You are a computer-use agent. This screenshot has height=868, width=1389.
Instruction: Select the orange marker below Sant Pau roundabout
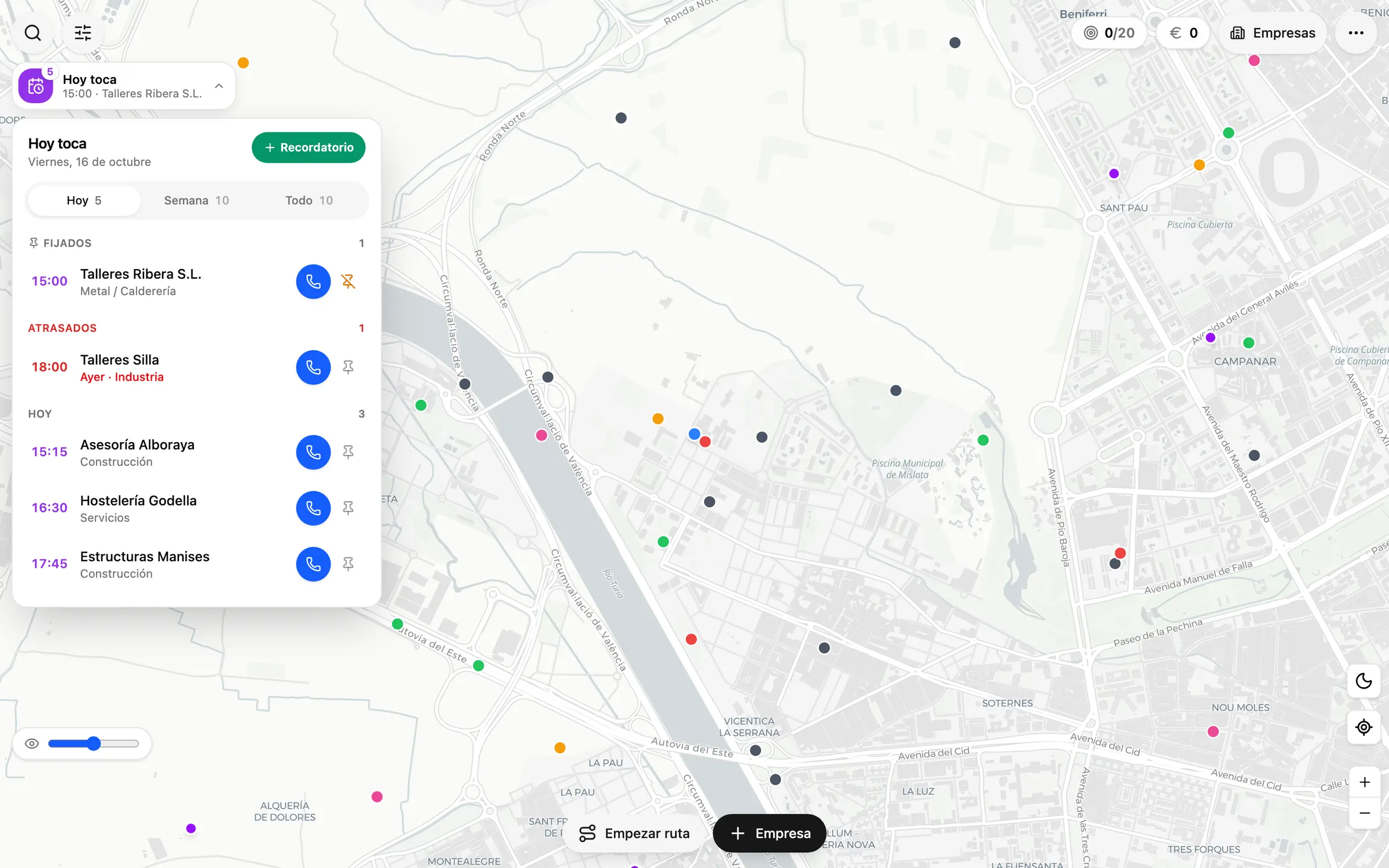[1200, 165]
